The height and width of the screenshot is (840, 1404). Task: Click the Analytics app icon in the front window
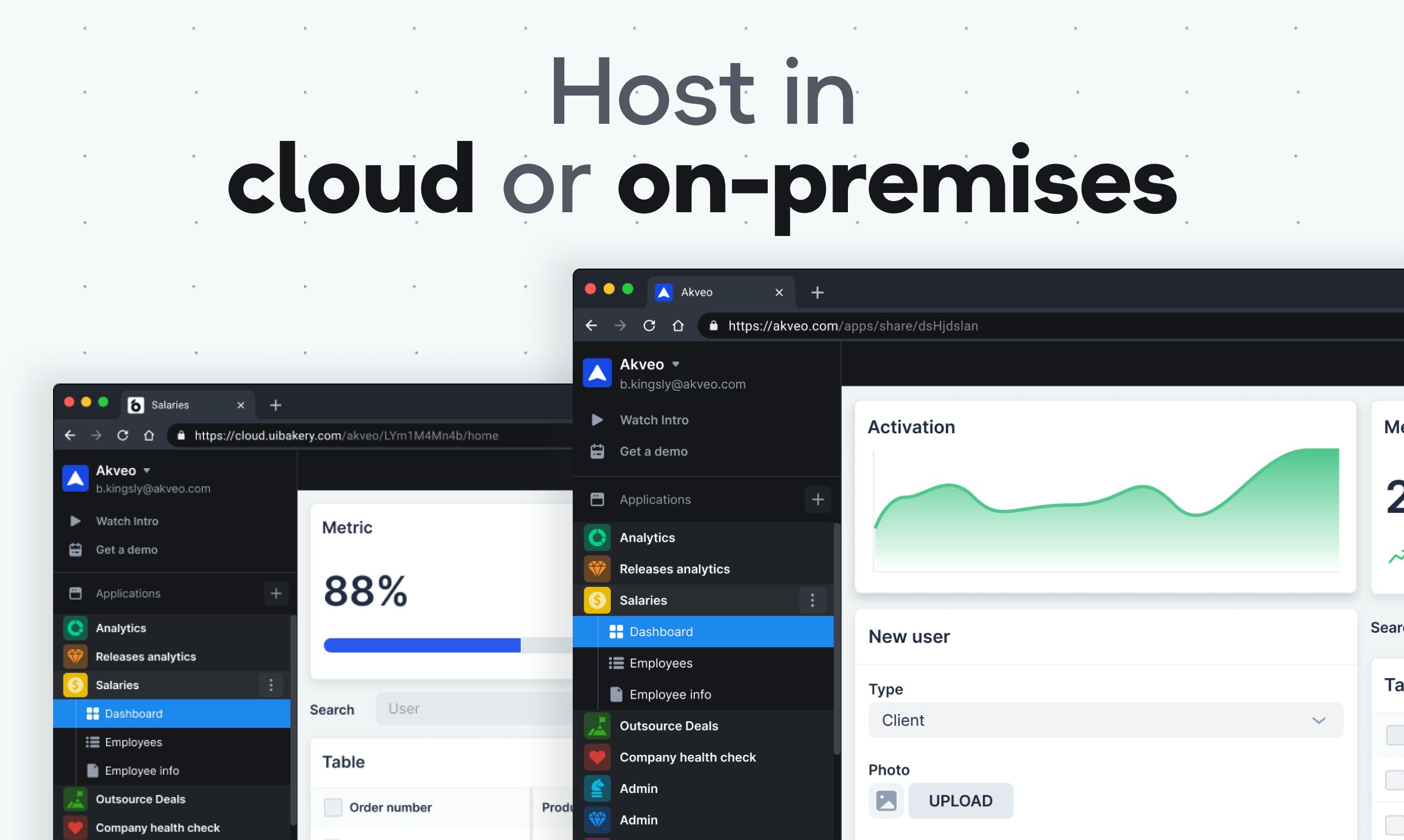pyautogui.click(x=598, y=537)
